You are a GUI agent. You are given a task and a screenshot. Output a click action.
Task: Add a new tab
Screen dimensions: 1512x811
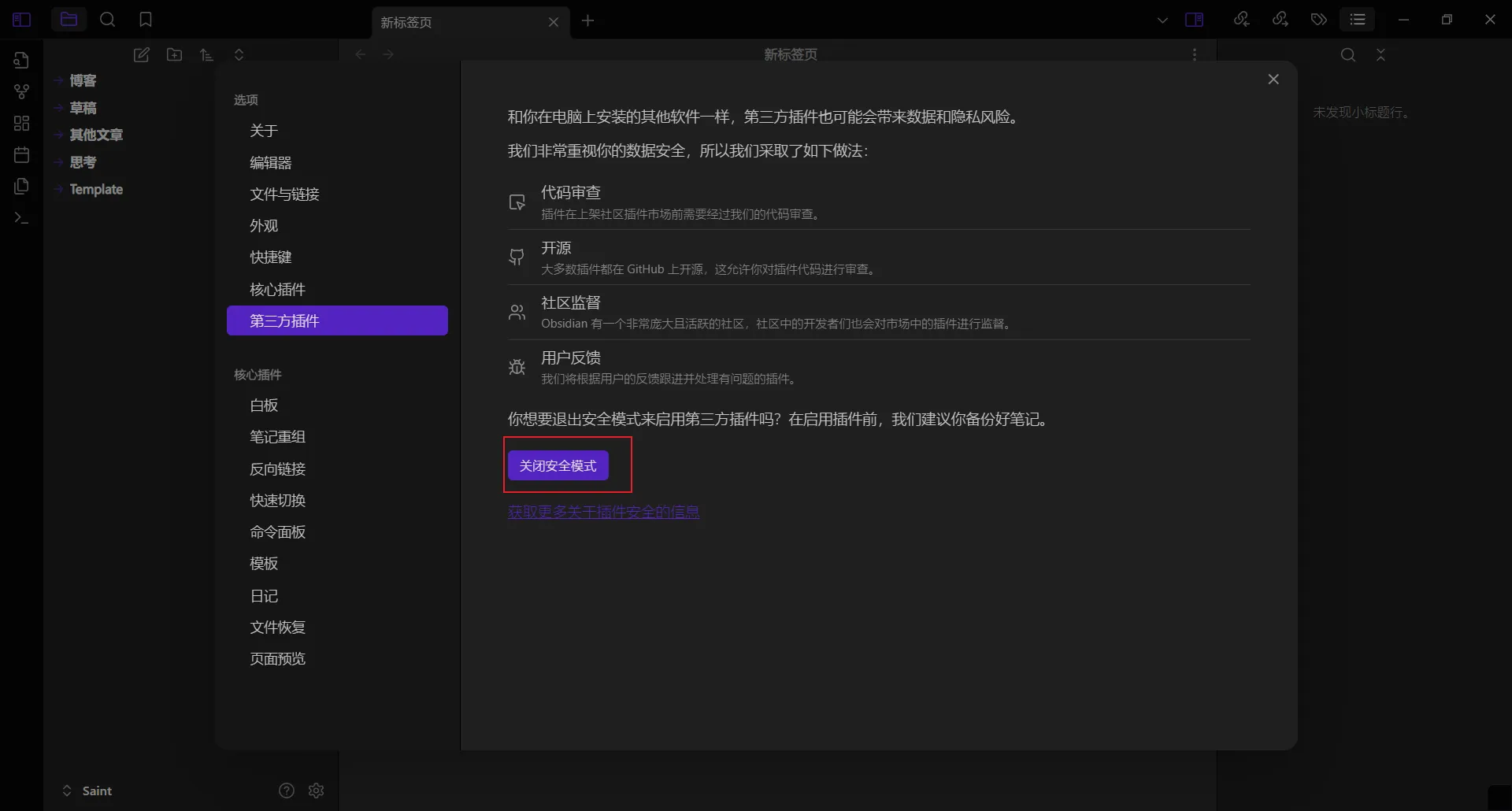pyautogui.click(x=588, y=20)
